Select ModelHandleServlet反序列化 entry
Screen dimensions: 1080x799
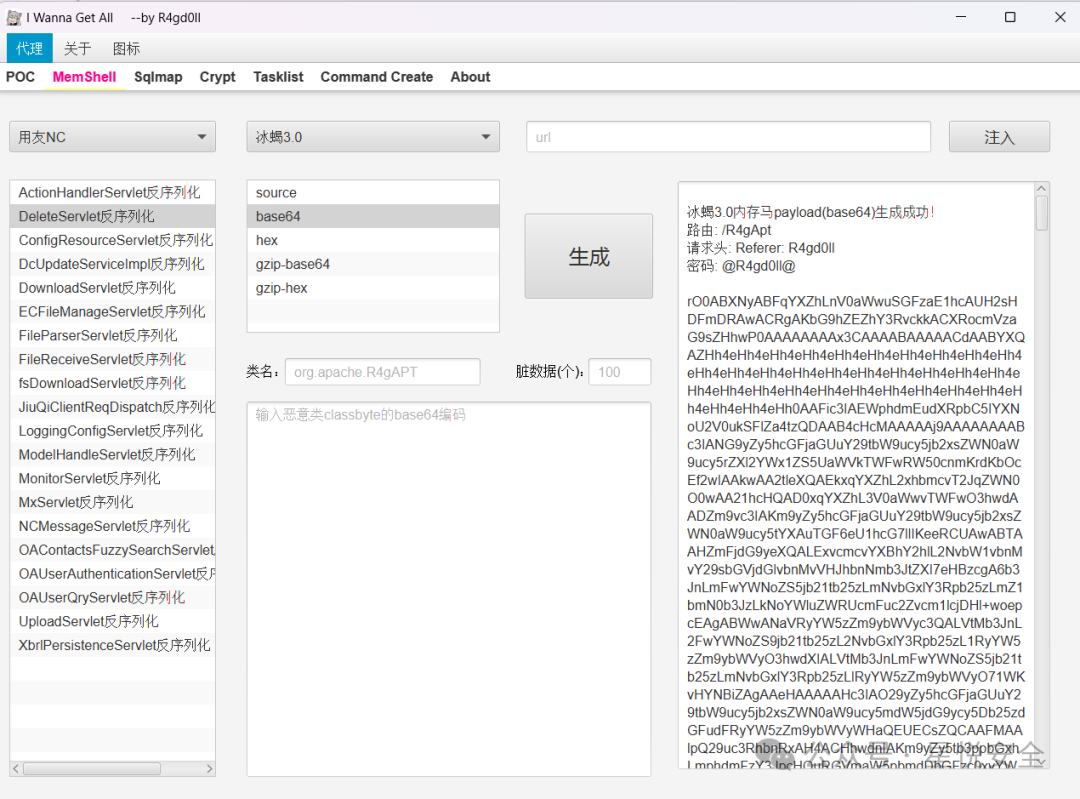pos(112,455)
